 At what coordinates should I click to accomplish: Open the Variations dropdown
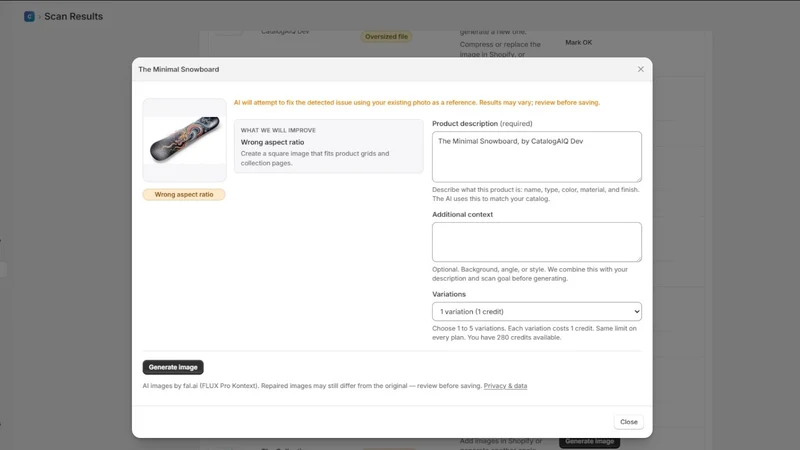[537, 311]
